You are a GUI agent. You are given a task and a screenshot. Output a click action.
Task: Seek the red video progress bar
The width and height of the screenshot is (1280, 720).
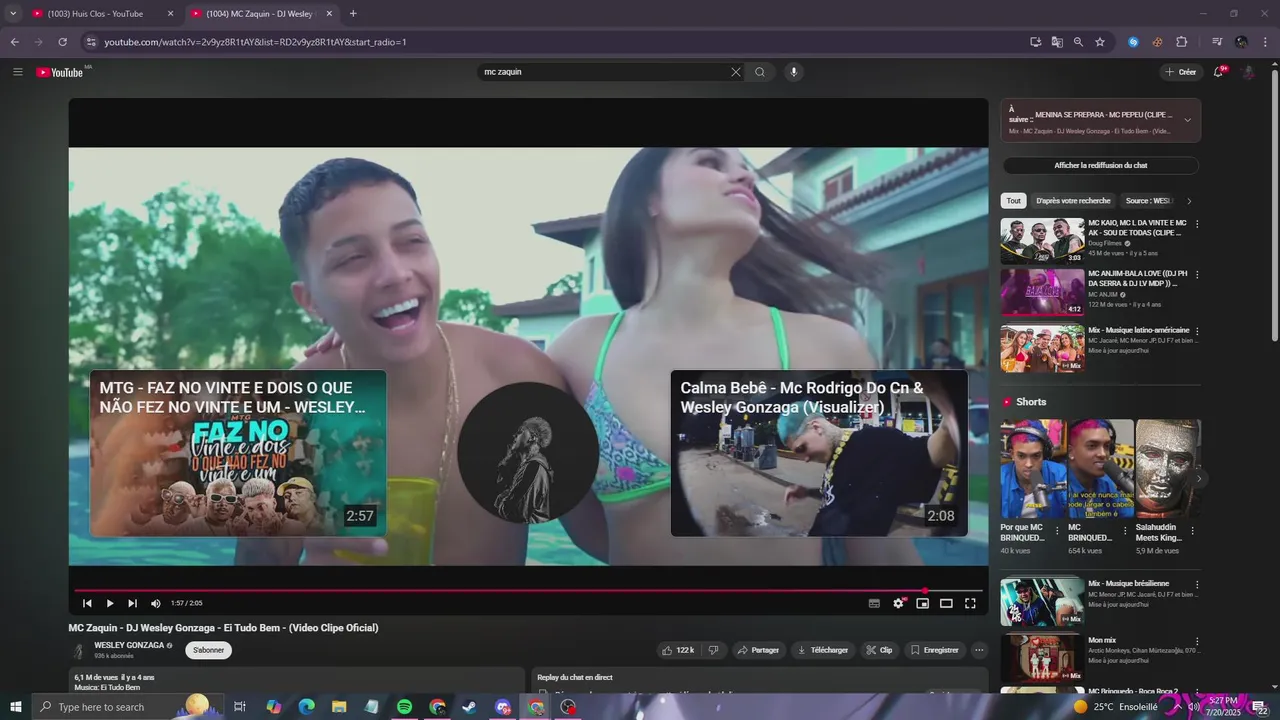point(528,590)
